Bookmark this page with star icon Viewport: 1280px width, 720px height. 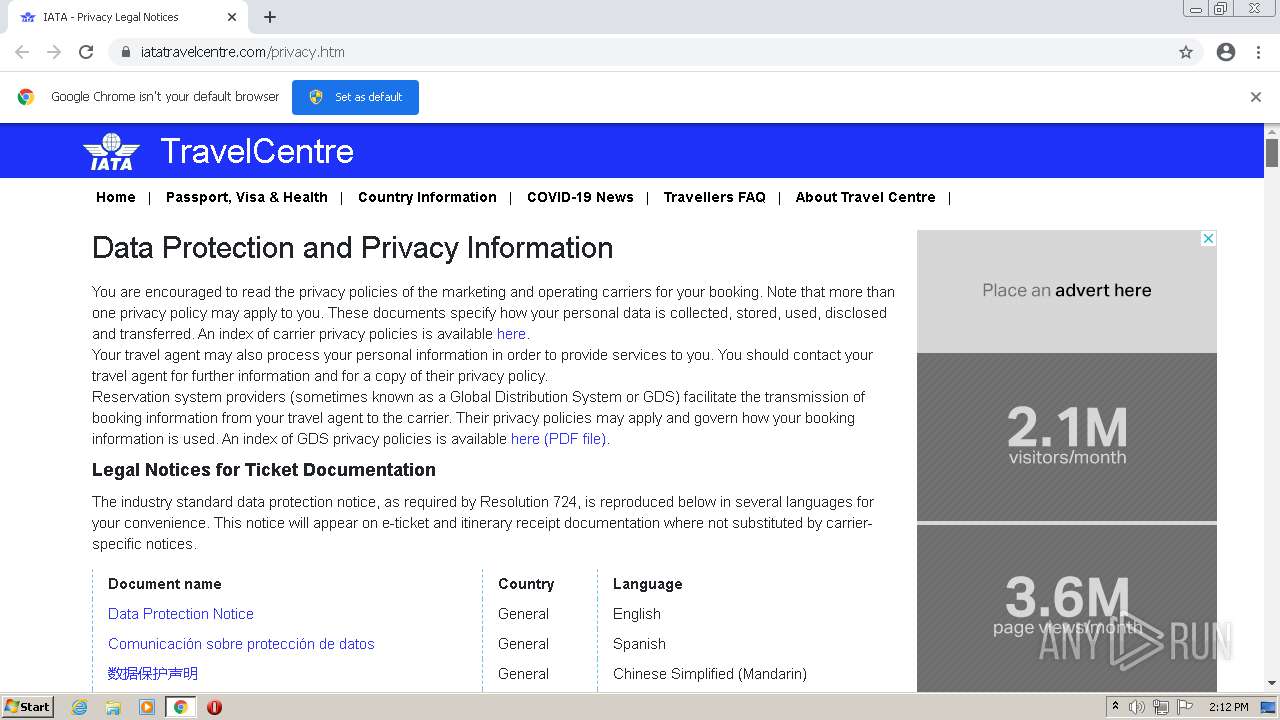point(1186,52)
